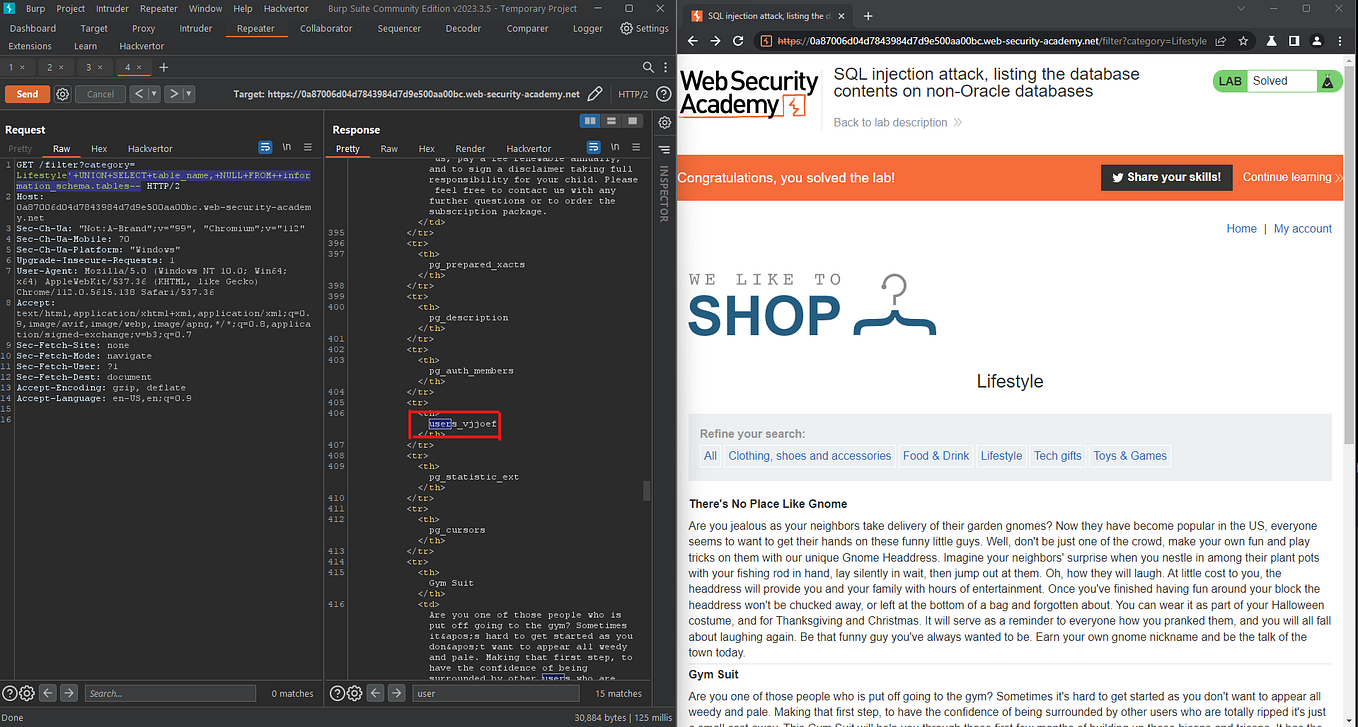
Task: Open the Intruder menu in Burp
Action: click(111, 7)
